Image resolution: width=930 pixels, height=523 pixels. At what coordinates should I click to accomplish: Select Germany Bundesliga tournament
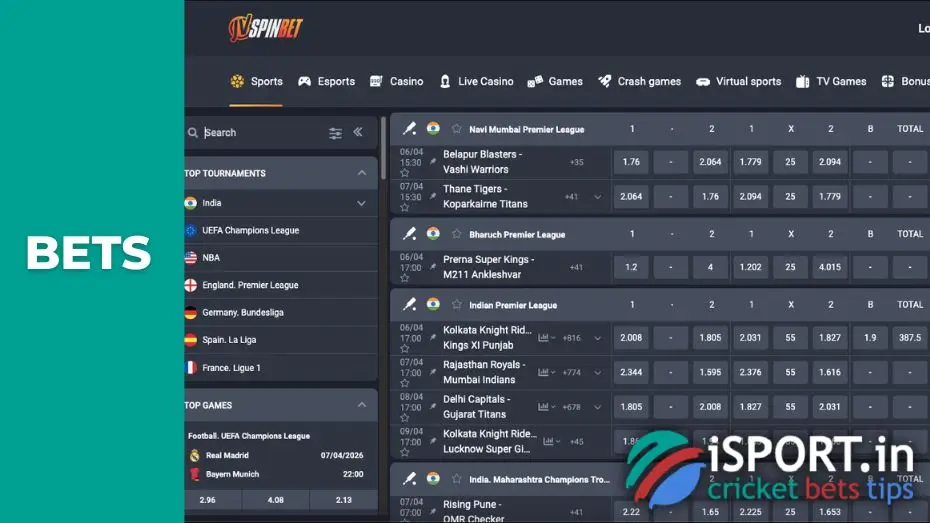280,312
